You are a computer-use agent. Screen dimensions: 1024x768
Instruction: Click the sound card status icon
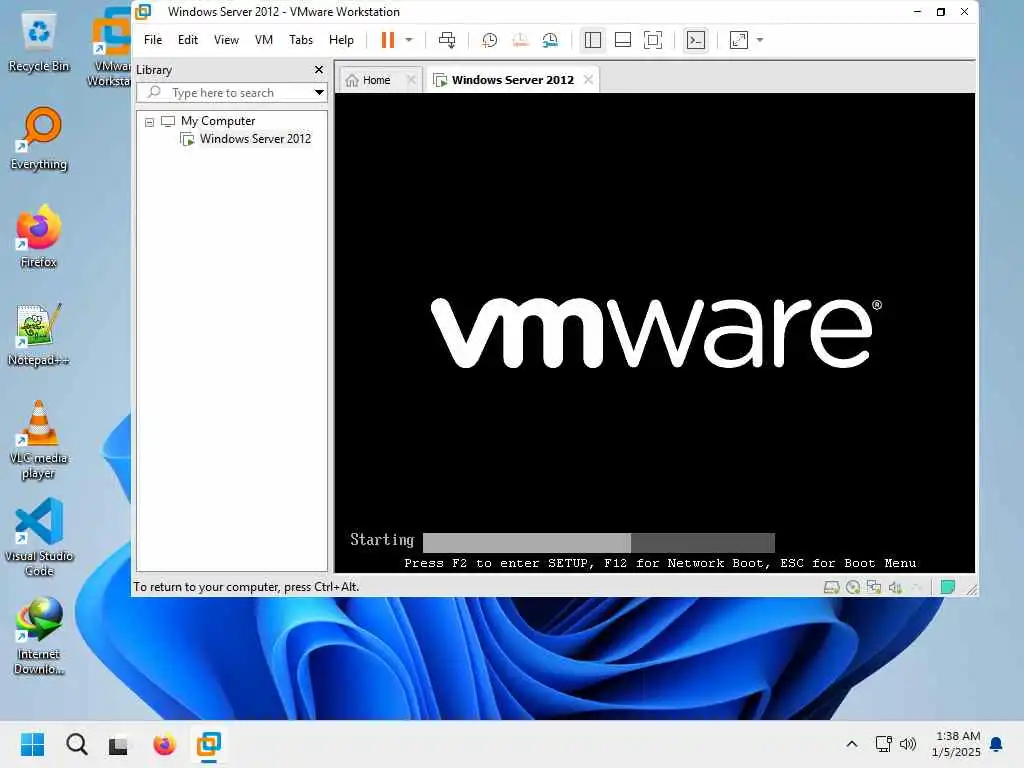click(x=895, y=587)
